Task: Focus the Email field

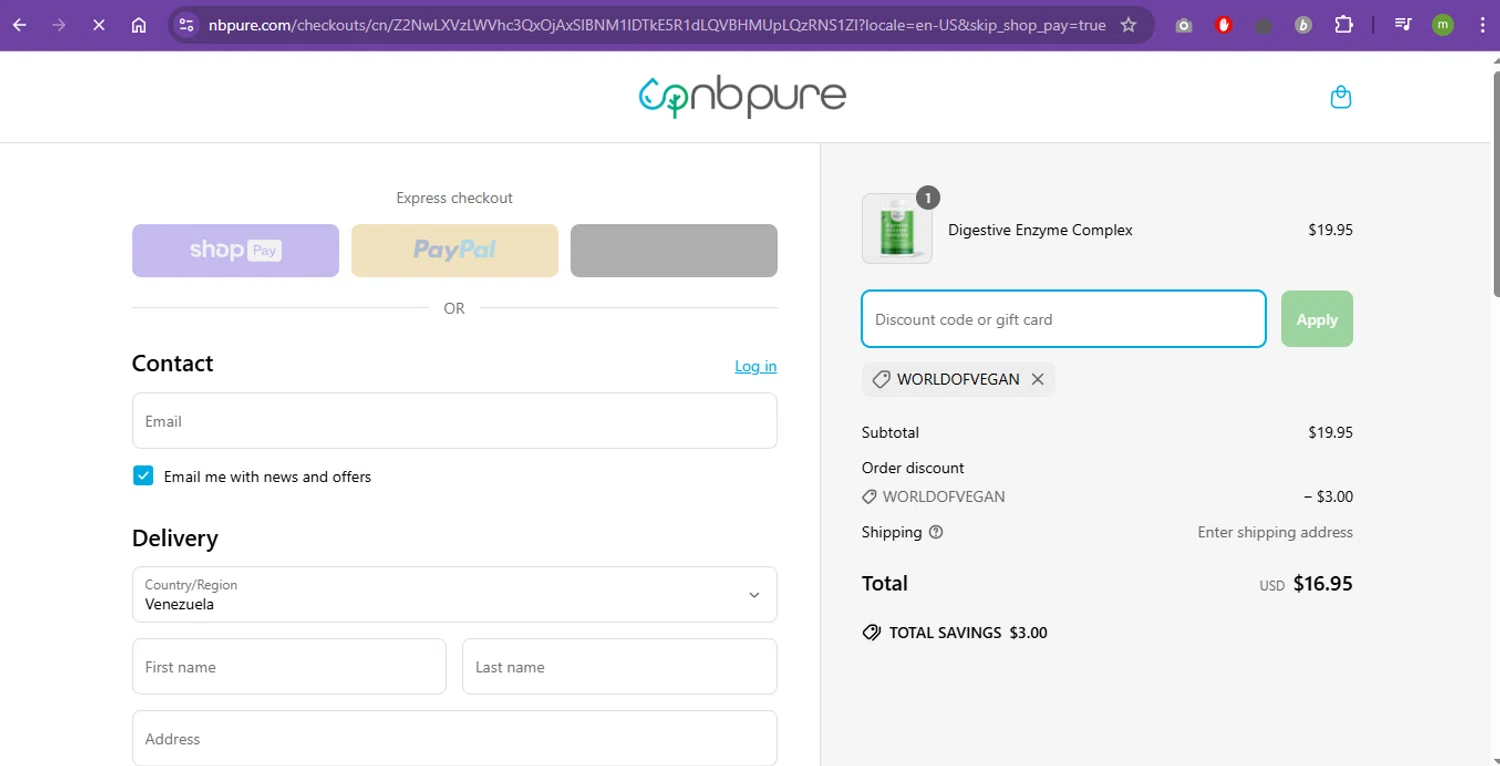Action: (454, 421)
